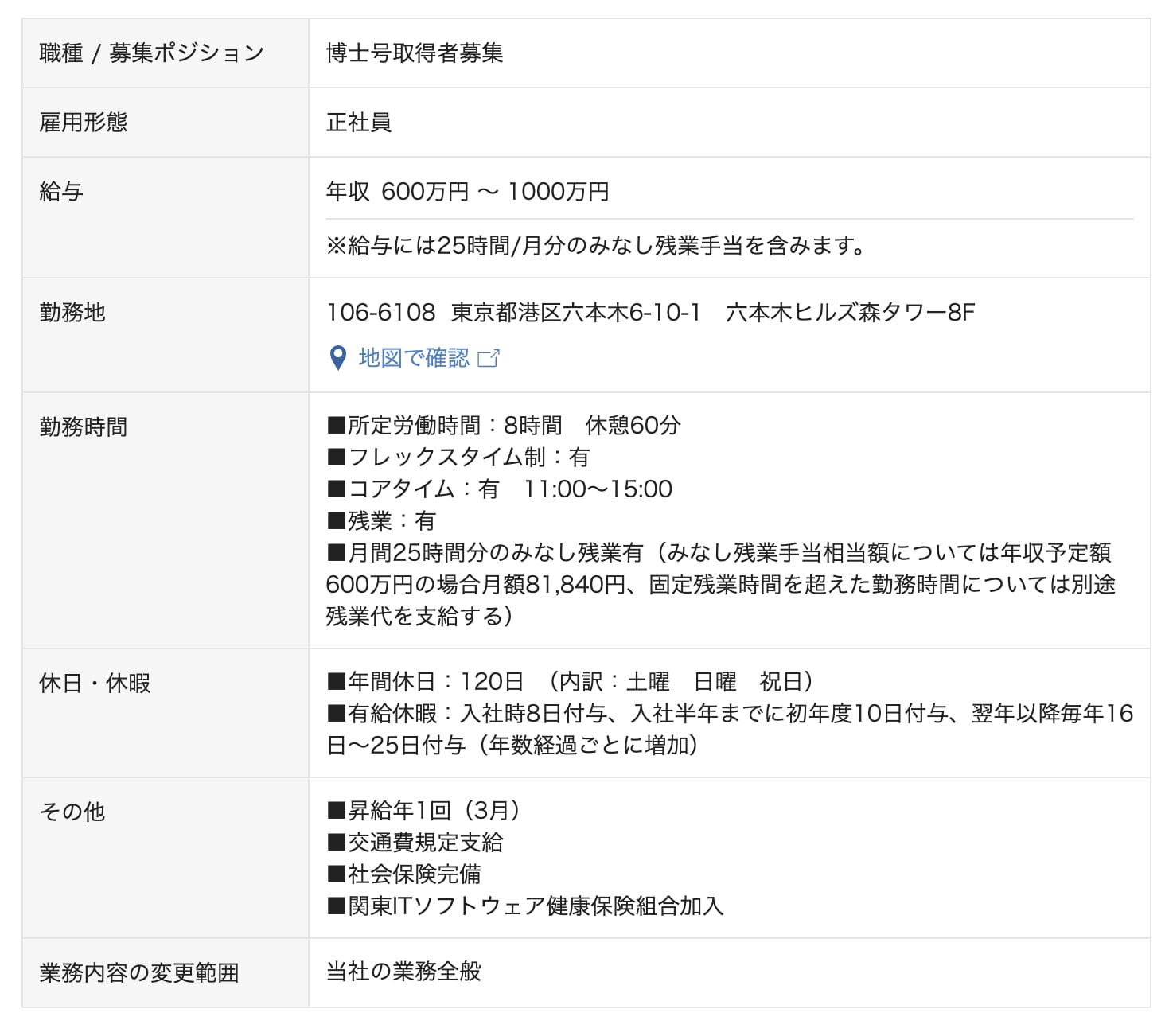Click the ※給与には25時間 overtime allowance note

tap(597, 246)
